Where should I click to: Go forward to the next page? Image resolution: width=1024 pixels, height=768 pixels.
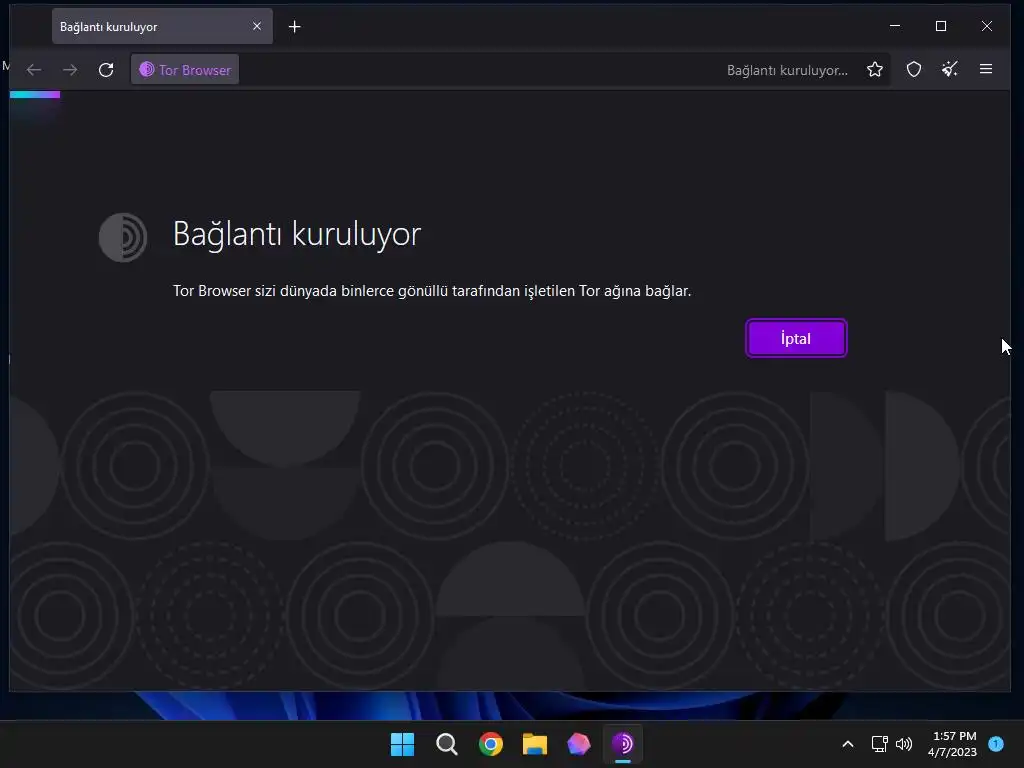pos(70,70)
